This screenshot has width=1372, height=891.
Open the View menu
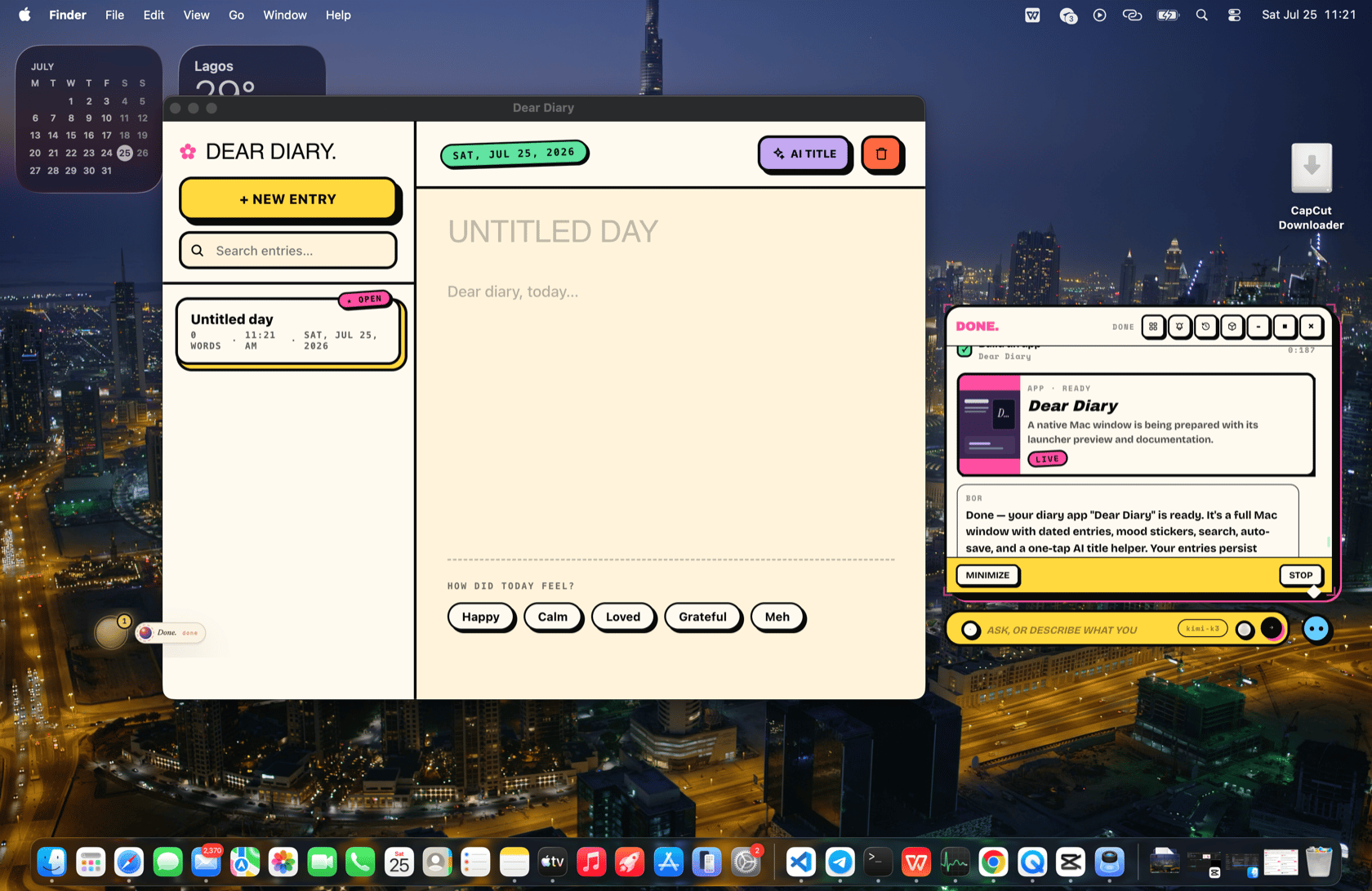[196, 15]
